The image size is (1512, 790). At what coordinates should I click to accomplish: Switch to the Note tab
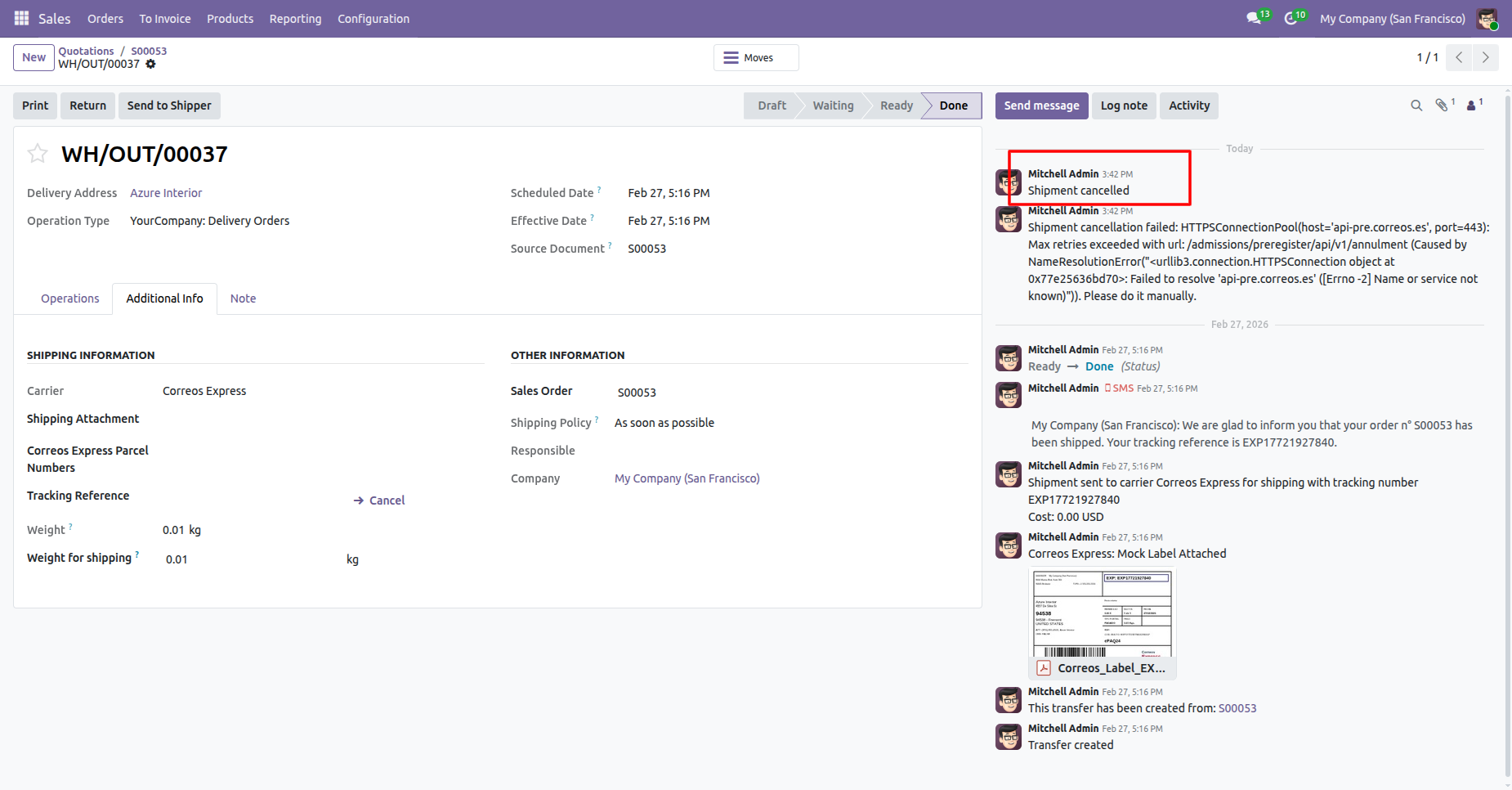pos(243,298)
